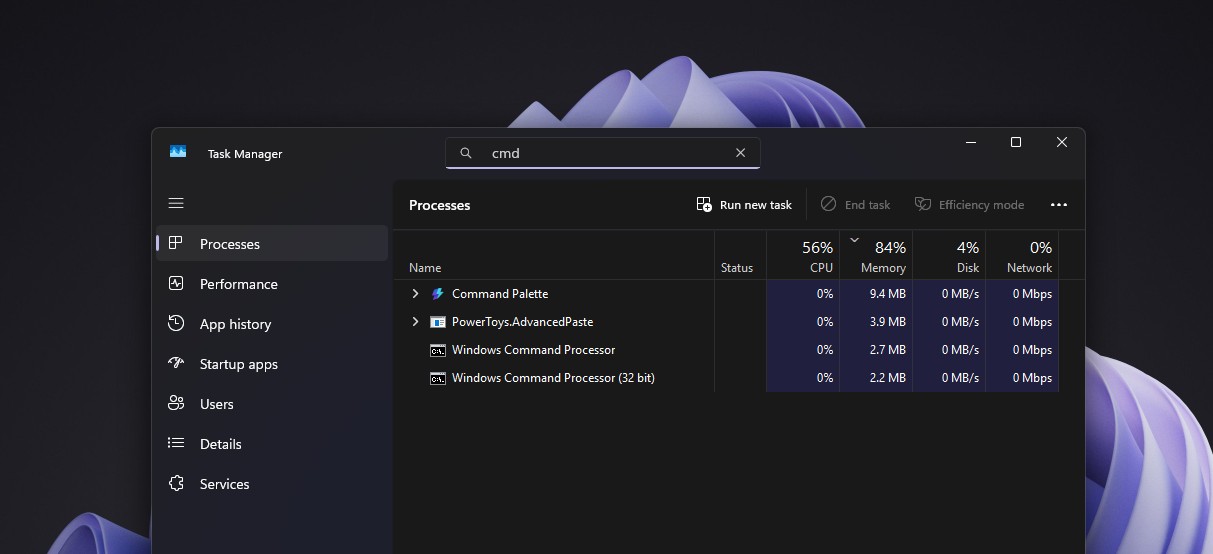Click icon of Windows Command Processor (32 bit)

437,378
